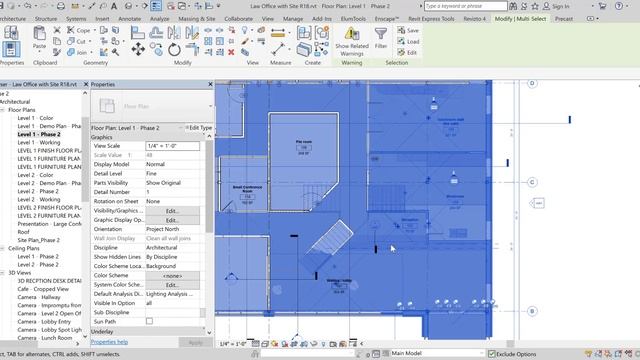Click the Match Type Properties icon

tap(57, 52)
